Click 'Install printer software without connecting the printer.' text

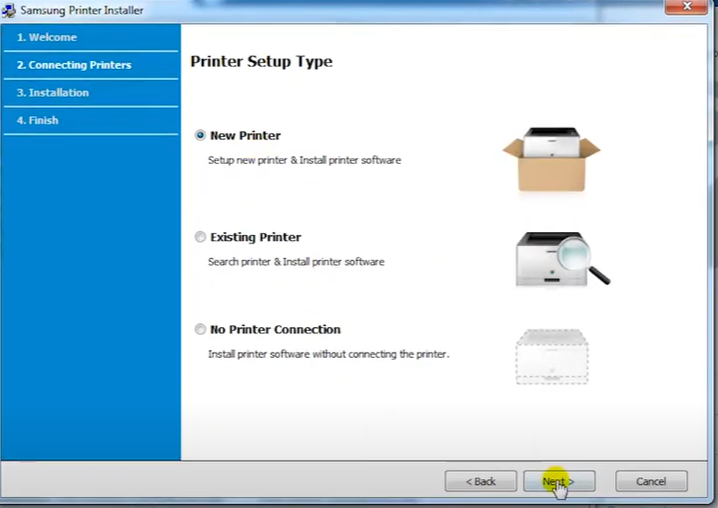pos(329,354)
